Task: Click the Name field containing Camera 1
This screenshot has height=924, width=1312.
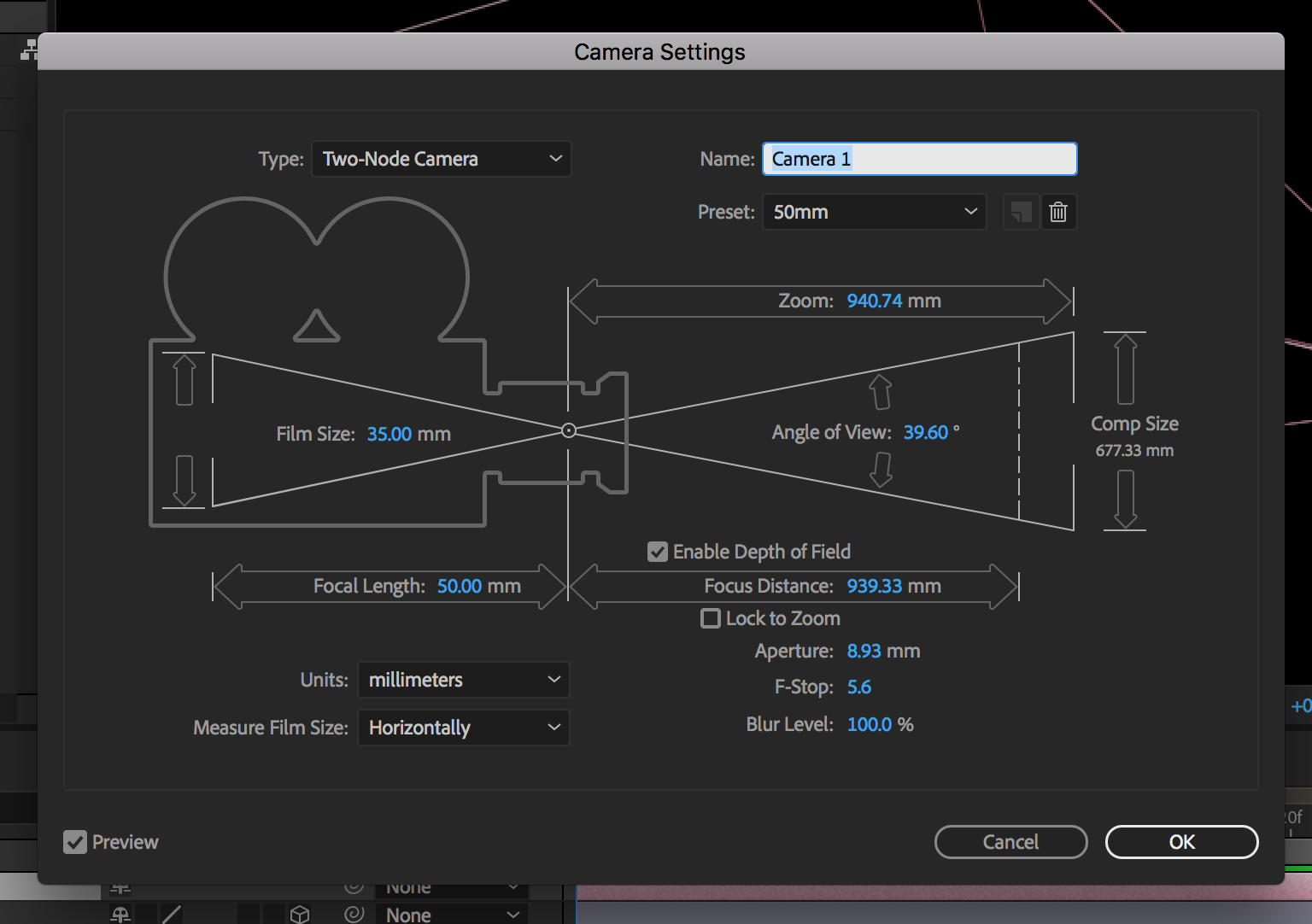Action: tap(920, 159)
